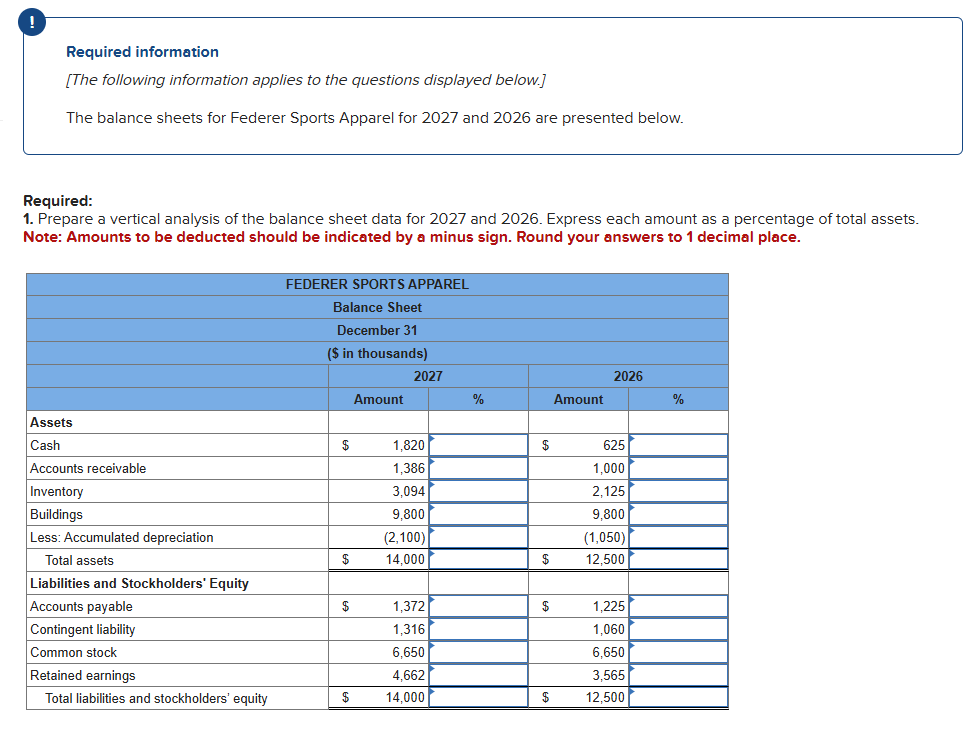This screenshot has height=733, width=978.
Task: Click the 'Liabilities and Stockholders' Equity' row label
Action: click(139, 583)
